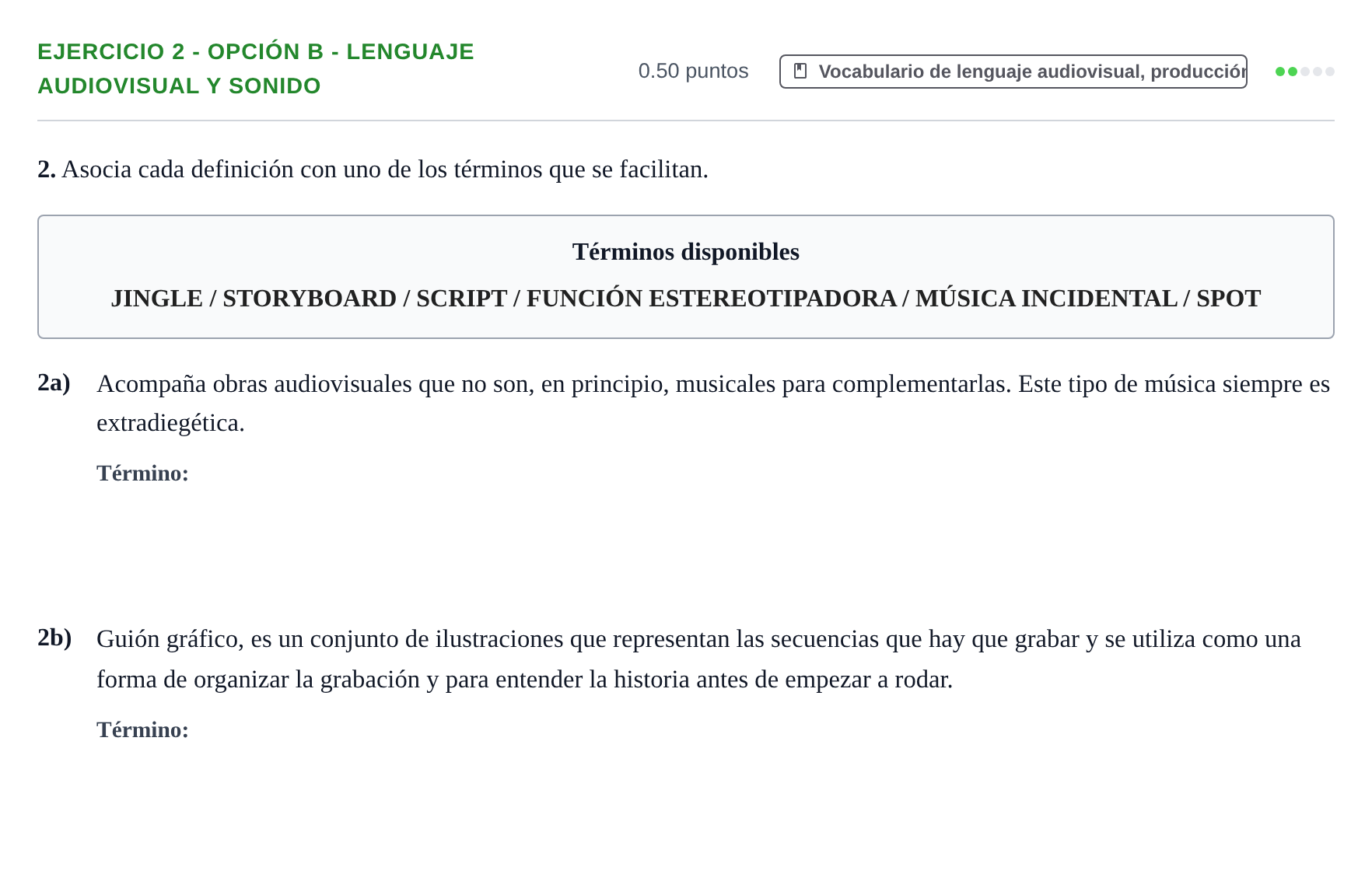Click the 2a) question label
The image size is (1372, 888).
pyautogui.click(x=54, y=383)
